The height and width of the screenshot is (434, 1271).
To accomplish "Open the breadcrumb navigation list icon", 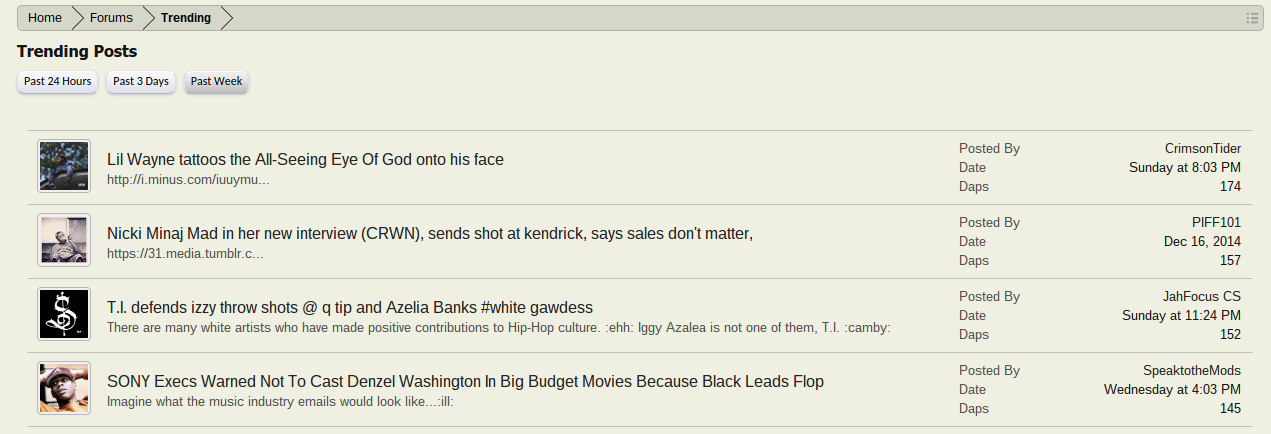I will pyautogui.click(x=1251, y=18).
